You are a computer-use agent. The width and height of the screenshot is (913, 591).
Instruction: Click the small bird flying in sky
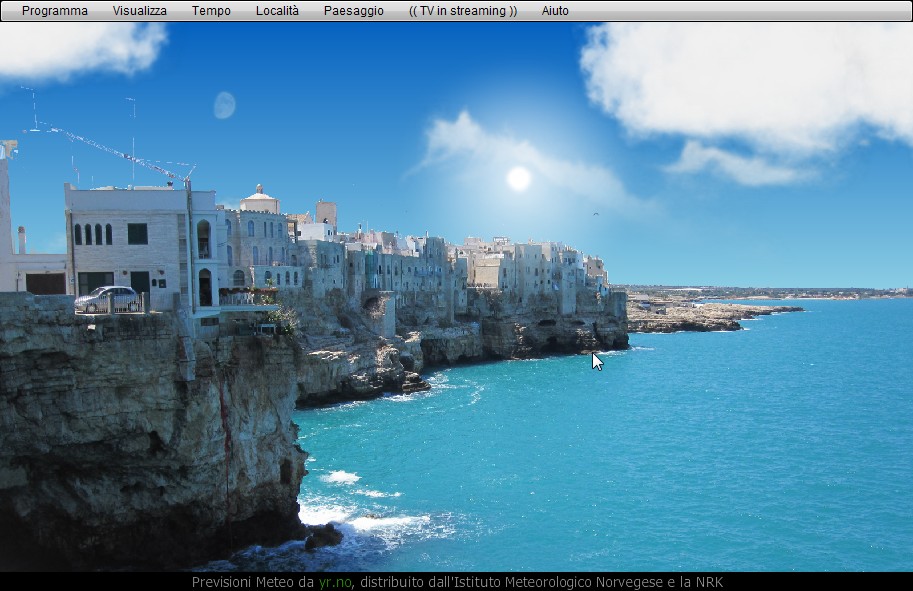pyautogui.click(x=596, y=213)
